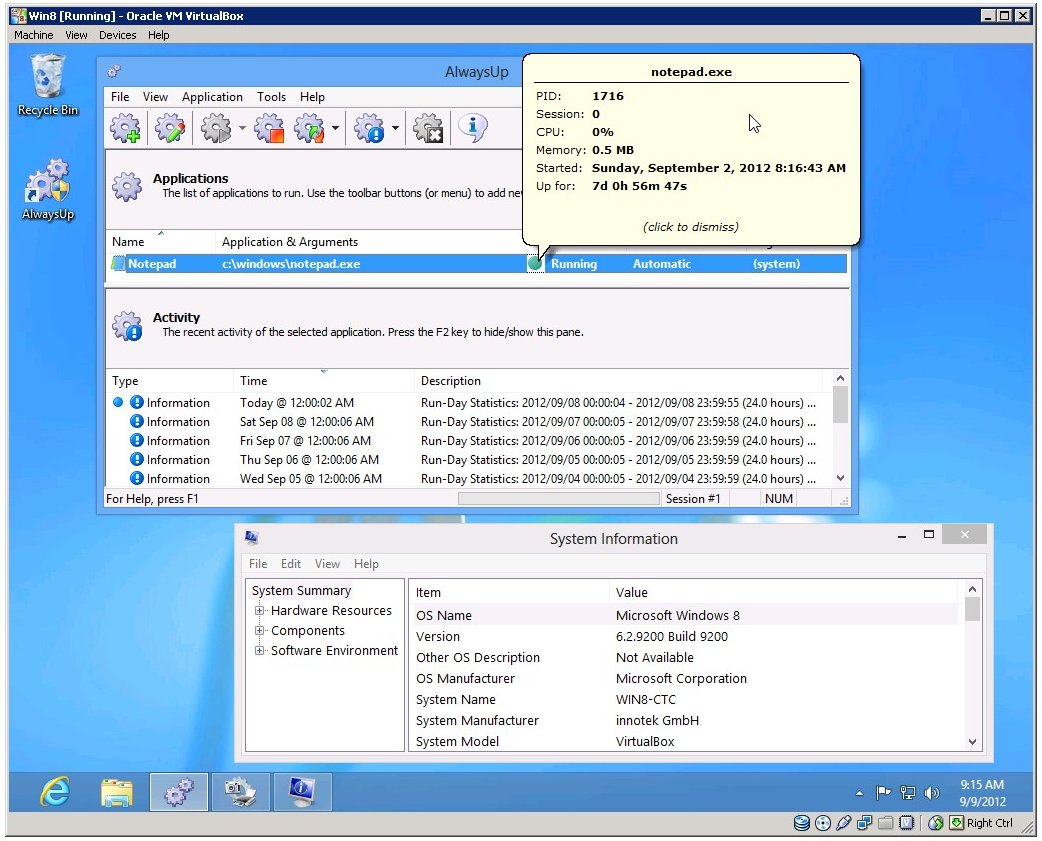Viewport: 1042px width, 841px height.
Task: Open File Explorer from the taskbar
Action: pos(116,792)
